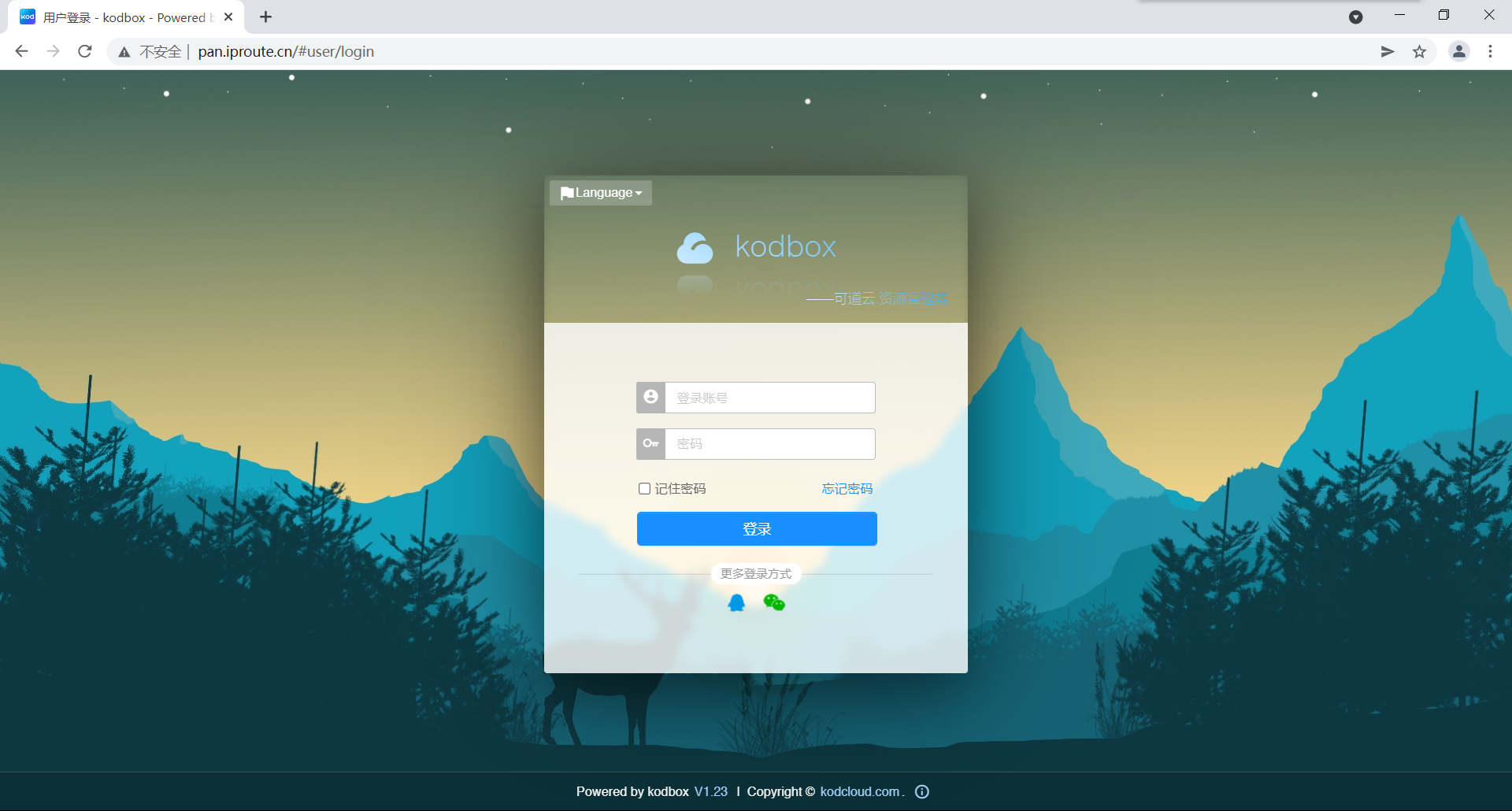Open the 忘记密码 forgot password link

[847, 489]
